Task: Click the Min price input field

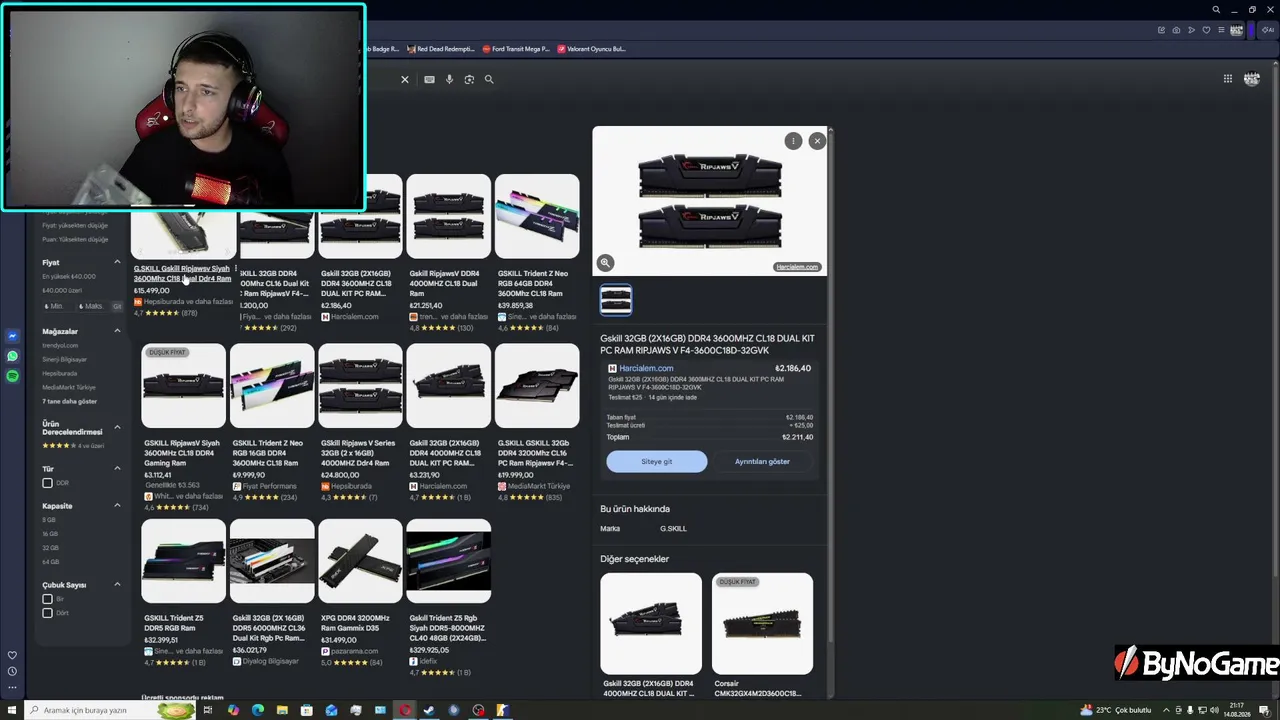Action: 57,306
